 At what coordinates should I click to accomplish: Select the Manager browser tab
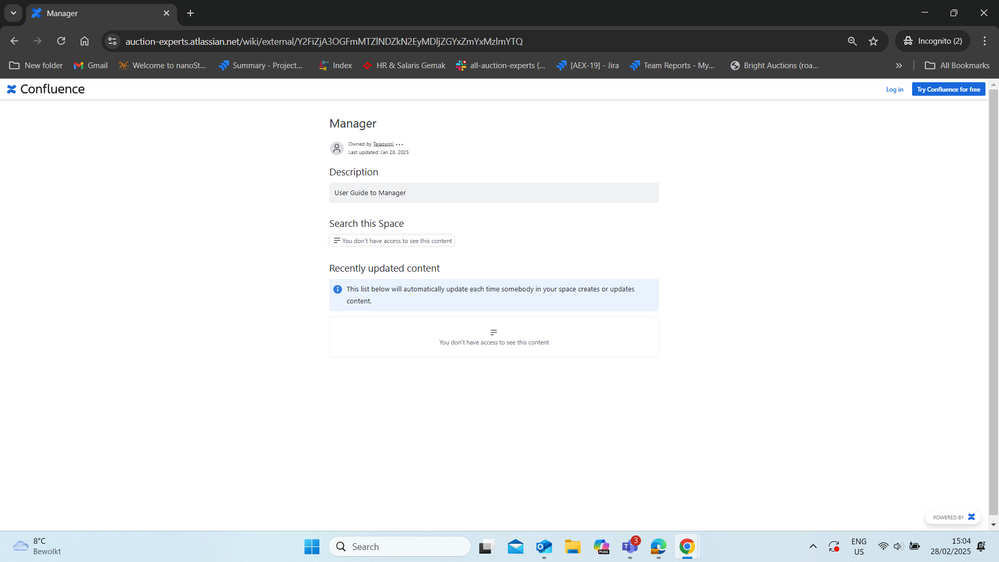click(x=100, y=13)
